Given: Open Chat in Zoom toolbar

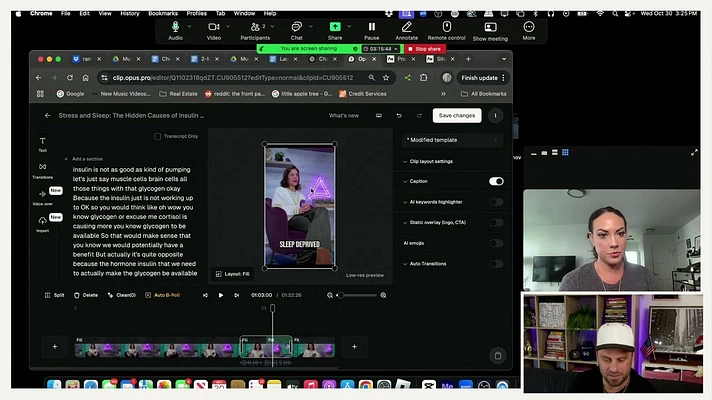Looking at the screenshot, I should click(297, 30).
